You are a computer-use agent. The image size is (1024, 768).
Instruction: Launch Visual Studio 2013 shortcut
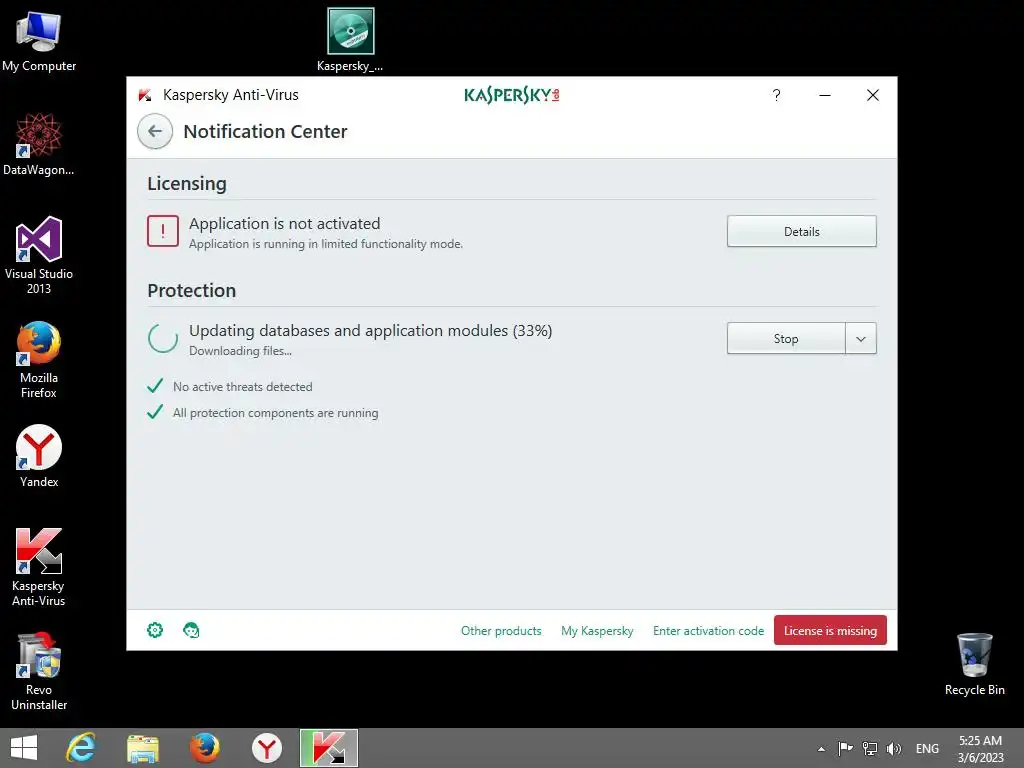[x=39, y=255]
